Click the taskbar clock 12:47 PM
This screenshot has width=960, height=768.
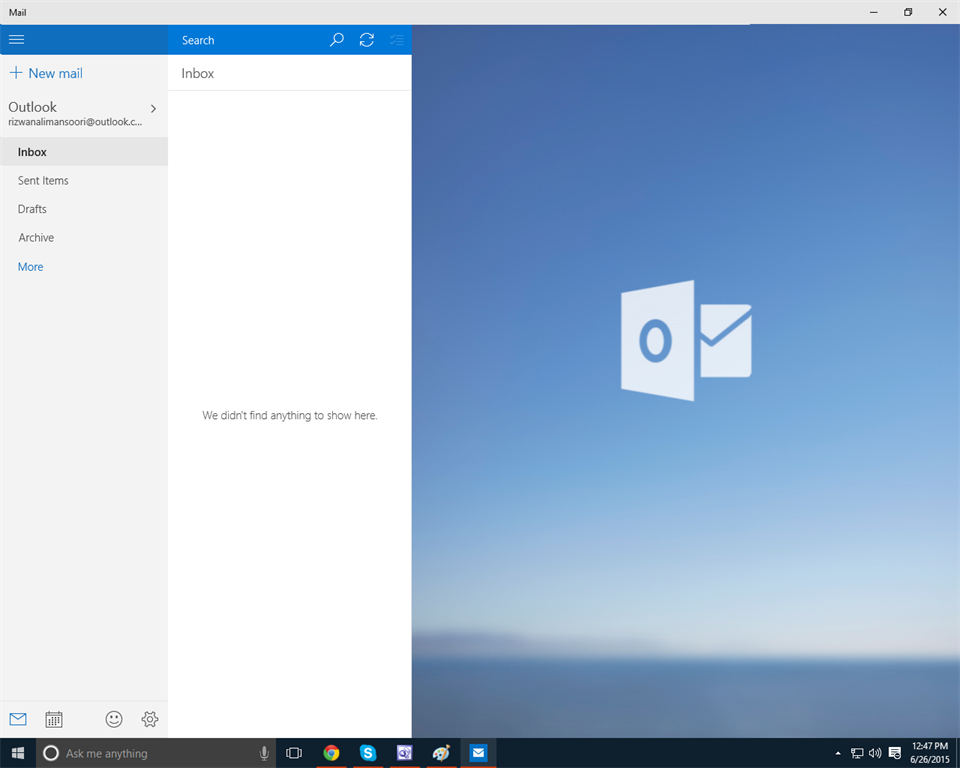(929, 746)
